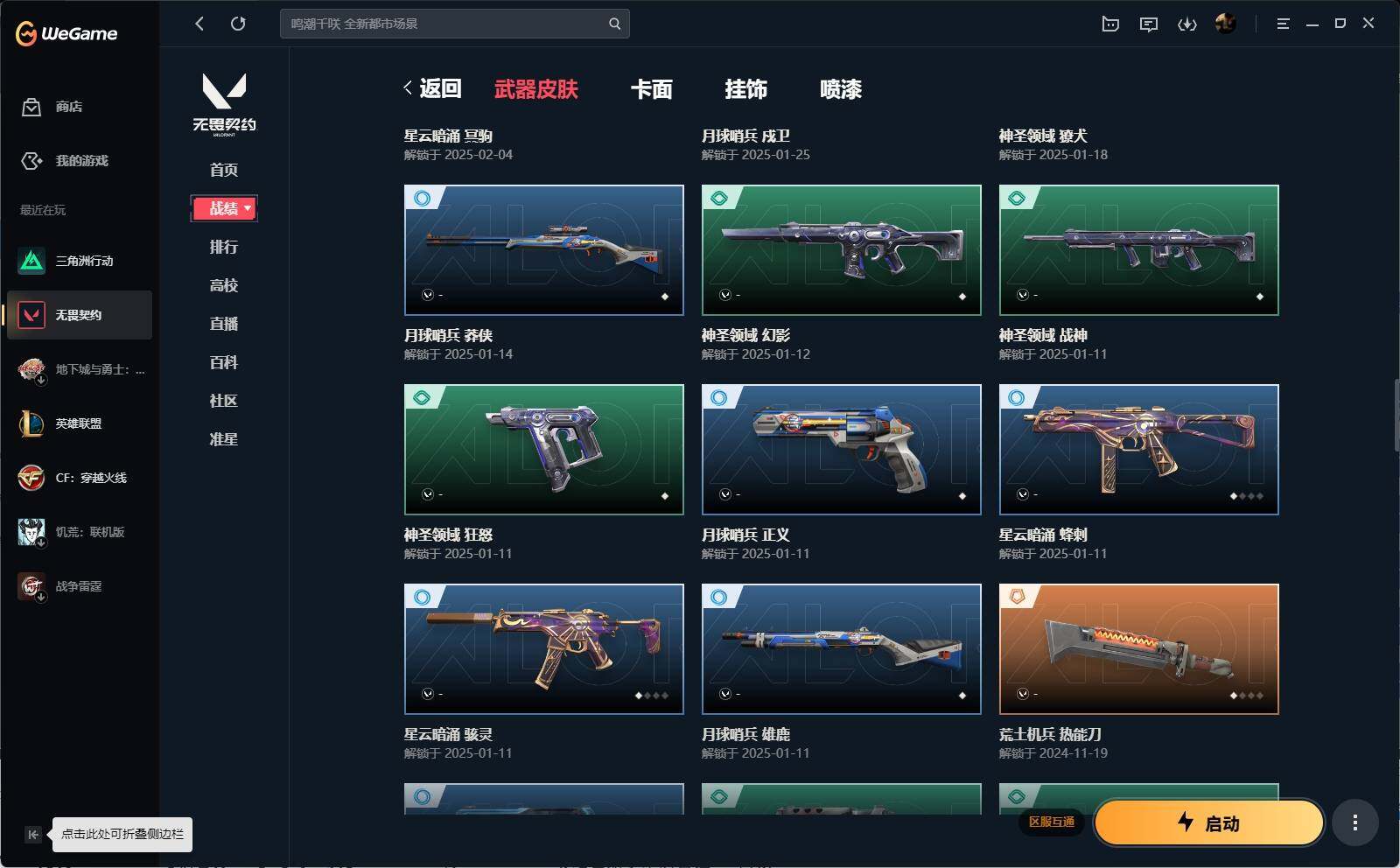Open the hamburger main menu
The width and height of the screenshot is (1400, 868).
point(1283,24)
